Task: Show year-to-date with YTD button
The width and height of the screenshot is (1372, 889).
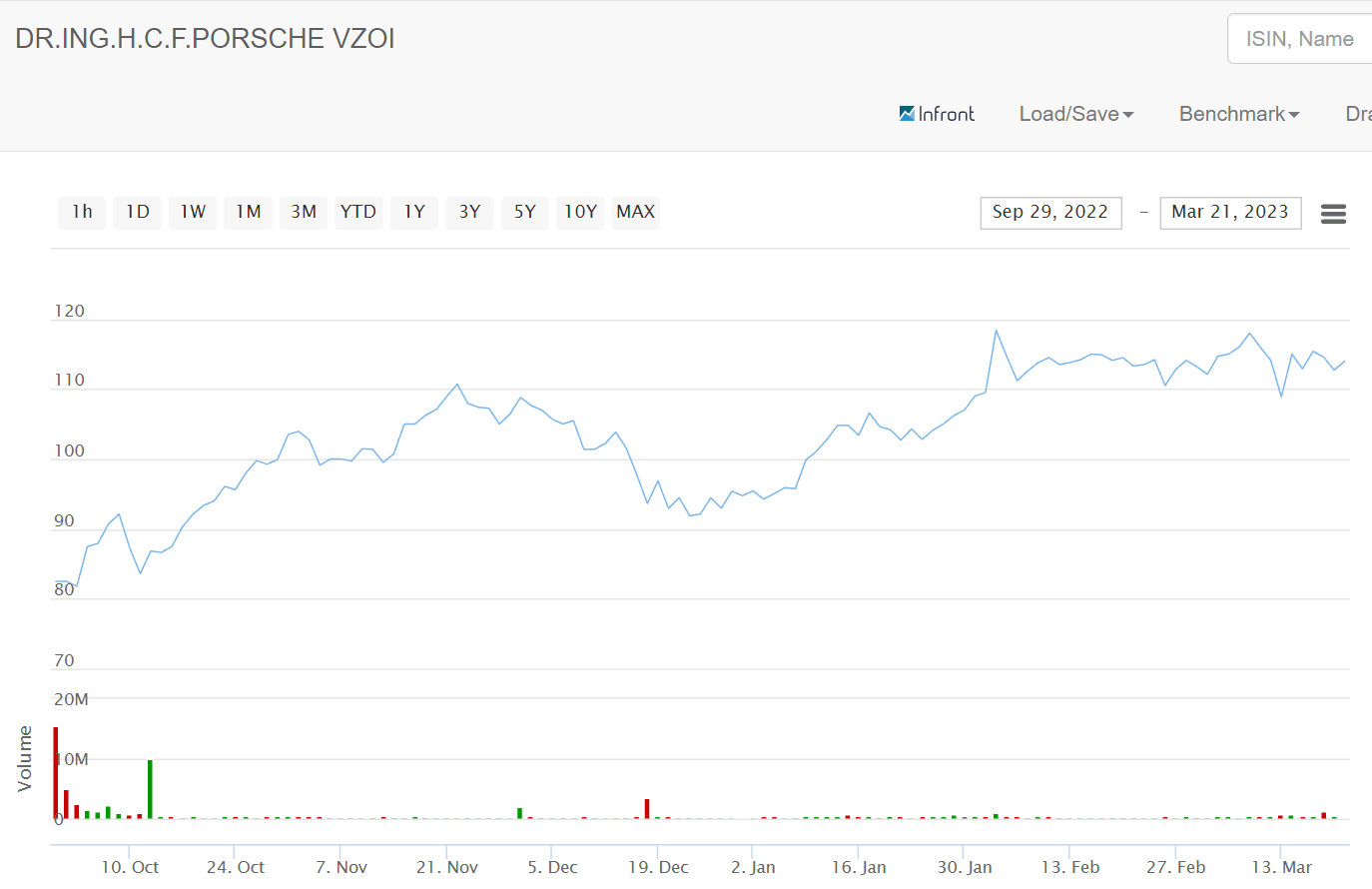Action: 358,212
